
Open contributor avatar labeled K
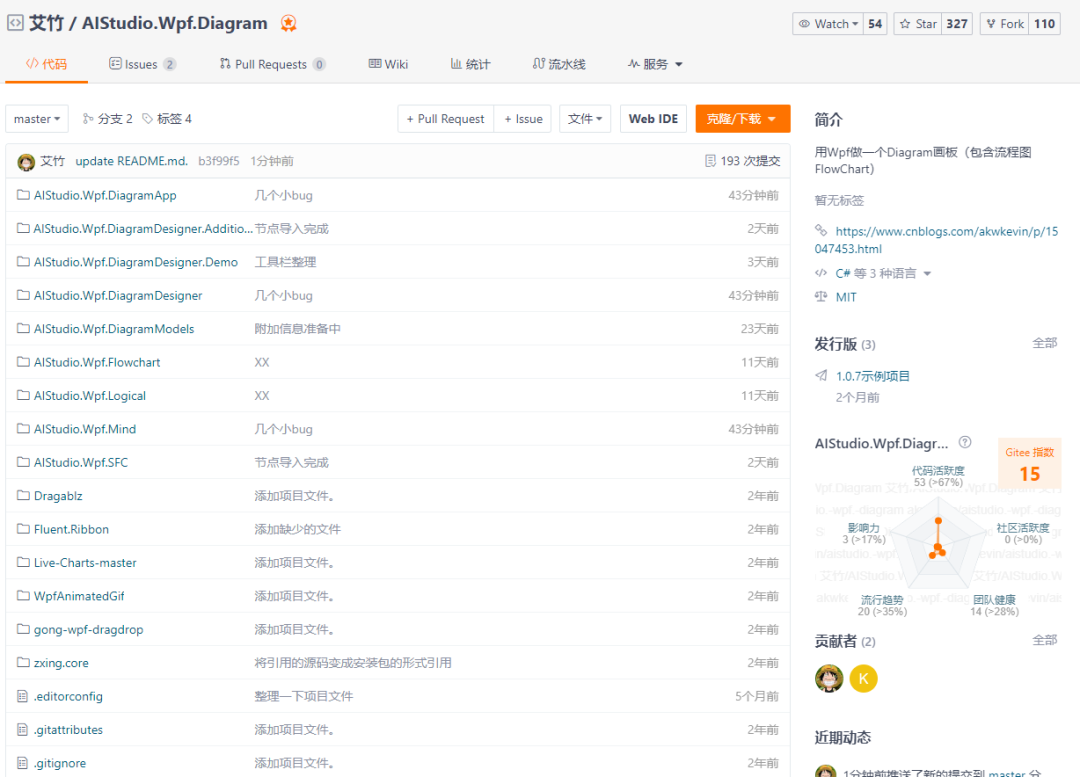coord(864,678)
